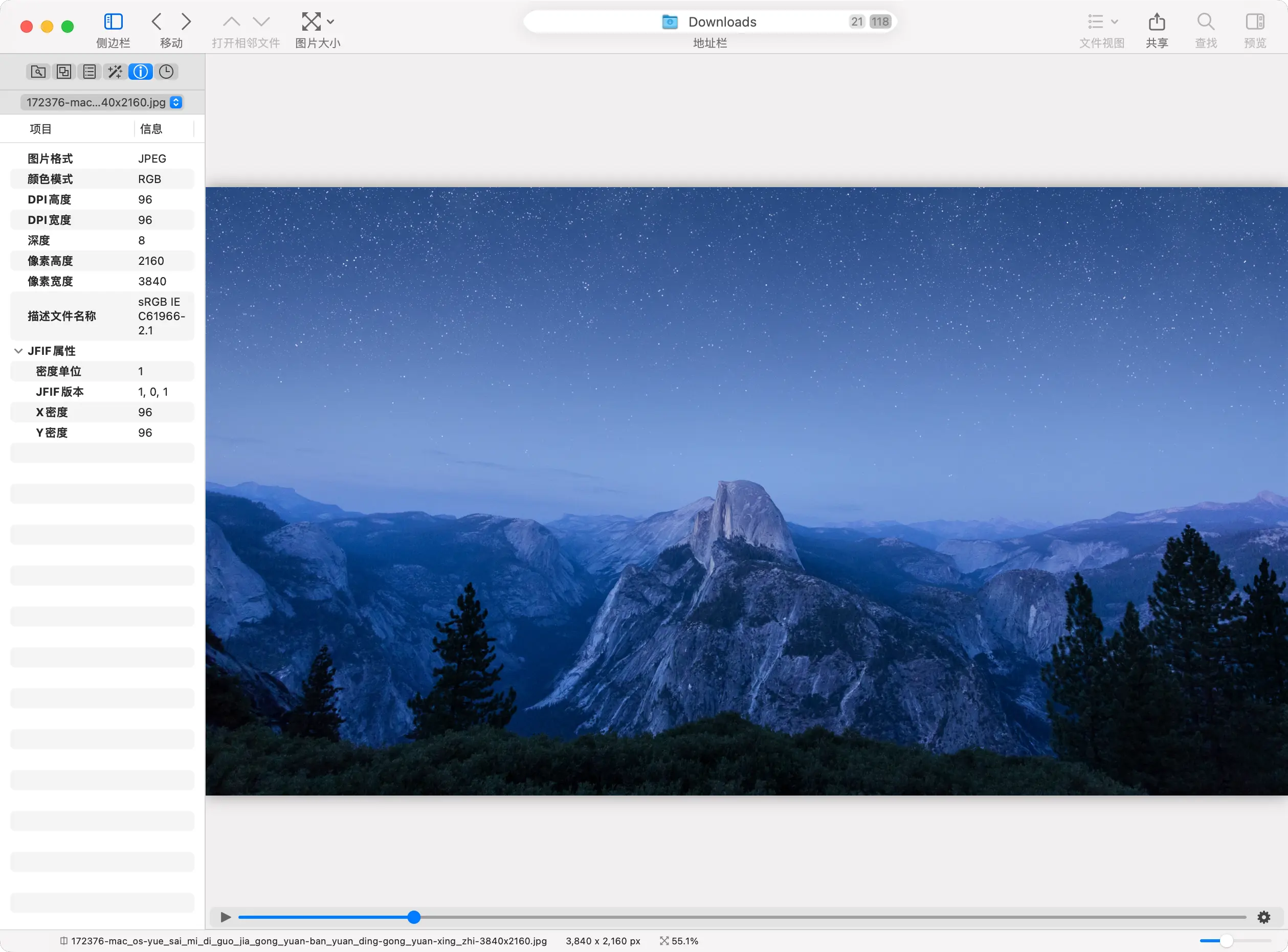Go to the next image with forward arrow
This screenshot has height=952, width=1288.
[186, 22]
